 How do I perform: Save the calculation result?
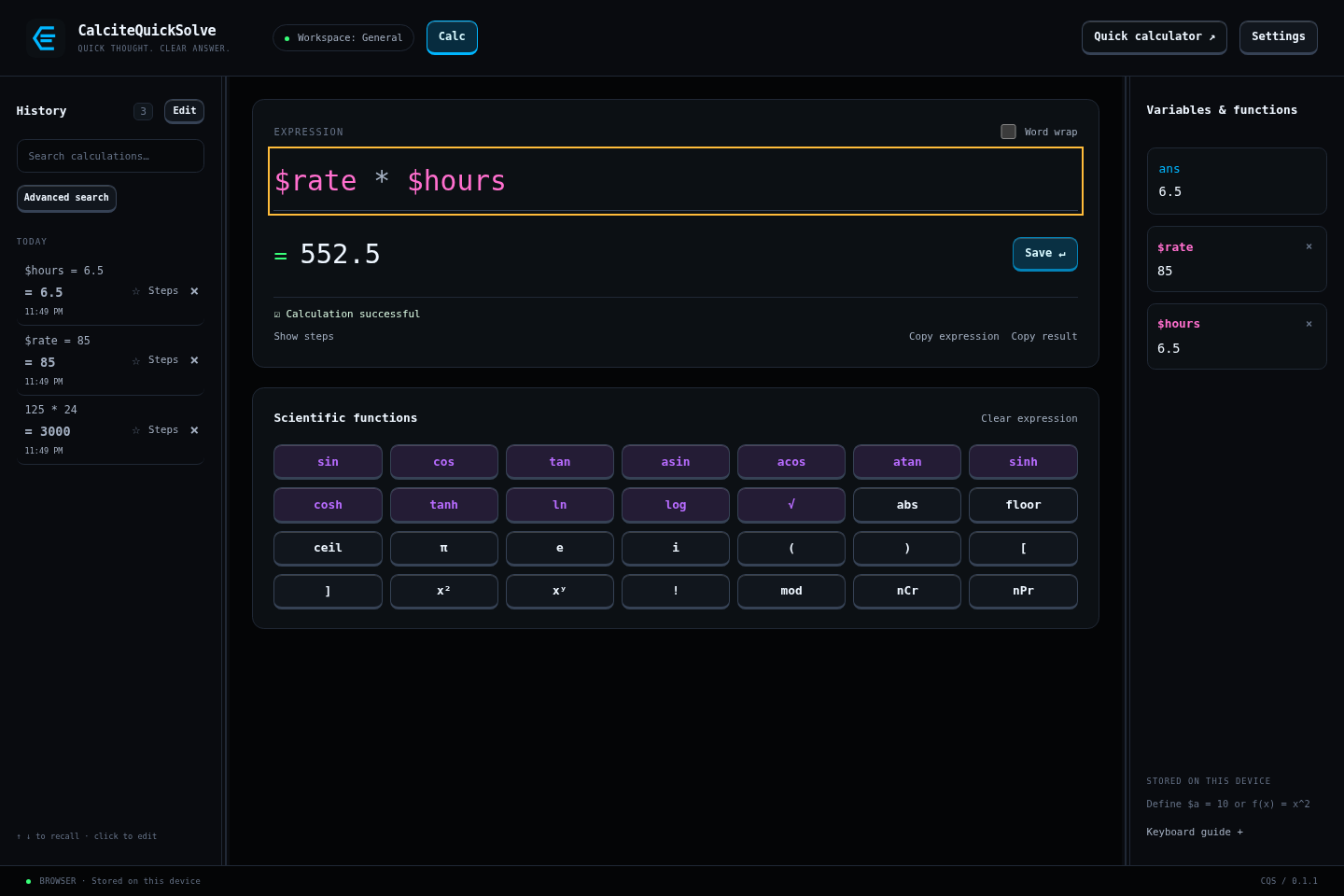(x=1045, y=254)
